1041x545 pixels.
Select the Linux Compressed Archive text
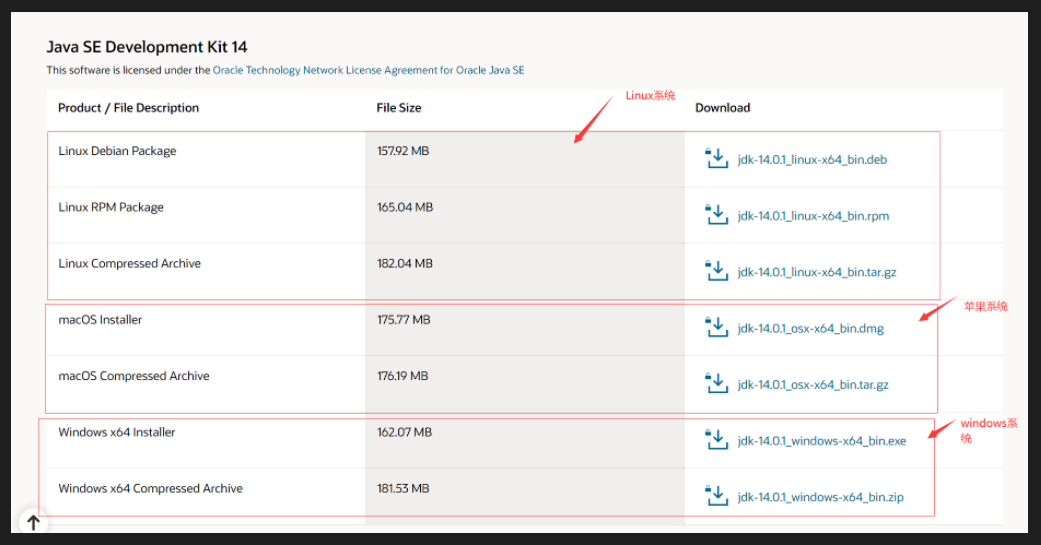pos(129,264)
